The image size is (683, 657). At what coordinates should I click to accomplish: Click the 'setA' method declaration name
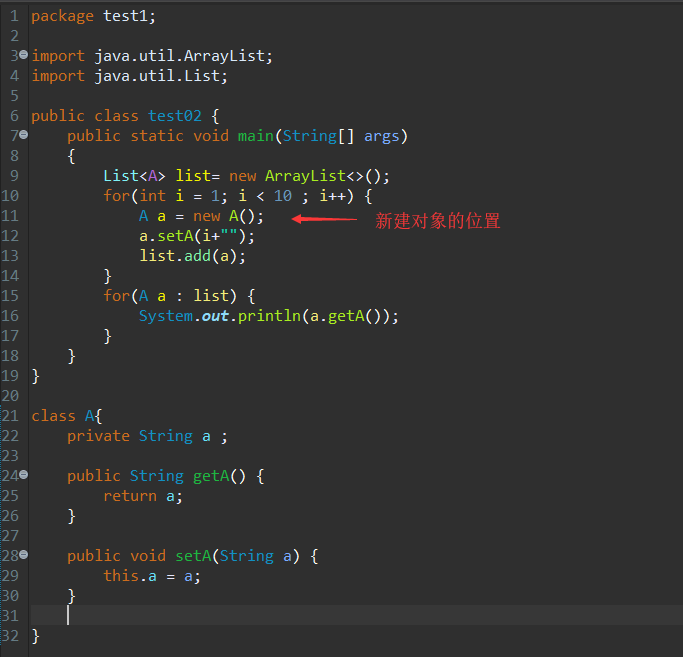point(193,556)
